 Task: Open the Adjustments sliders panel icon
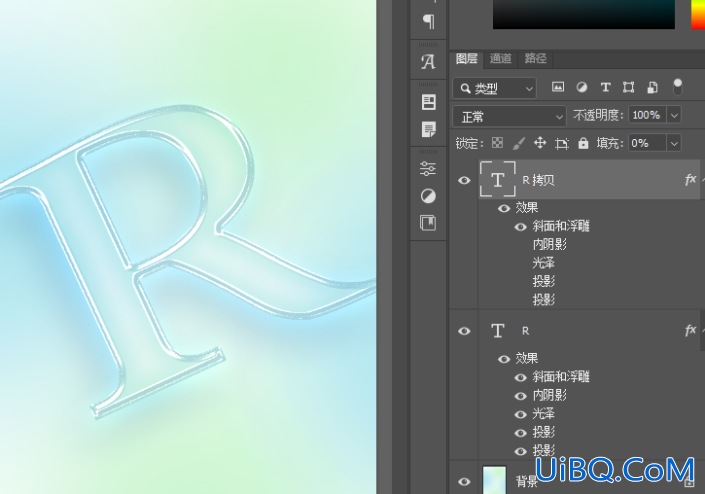pyautogui.click(x=428, y=169)
